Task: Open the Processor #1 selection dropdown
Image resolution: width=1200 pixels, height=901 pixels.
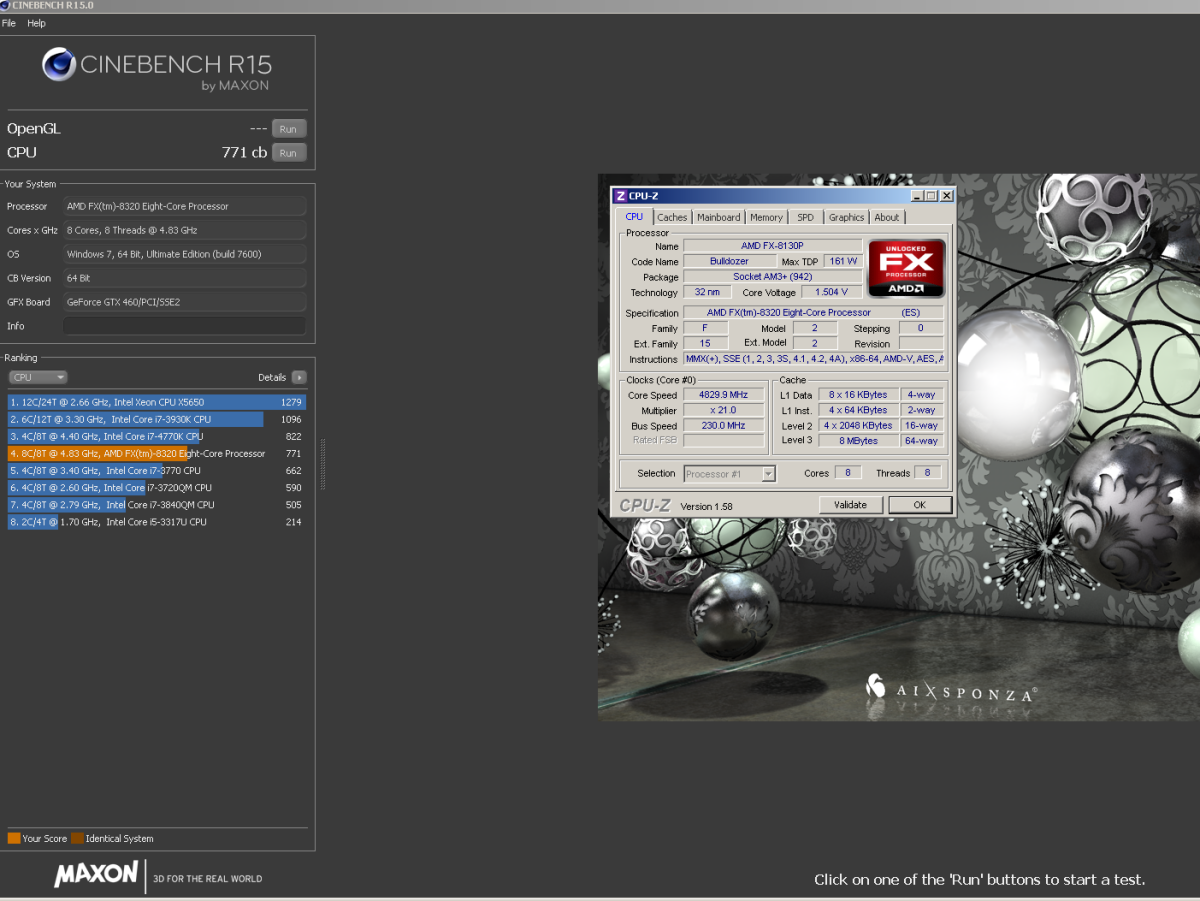Action: point(728,473)
